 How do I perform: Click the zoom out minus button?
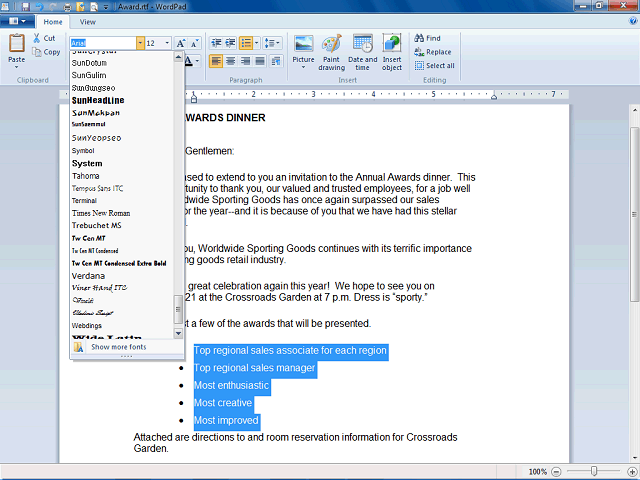[x=556, y=472]
